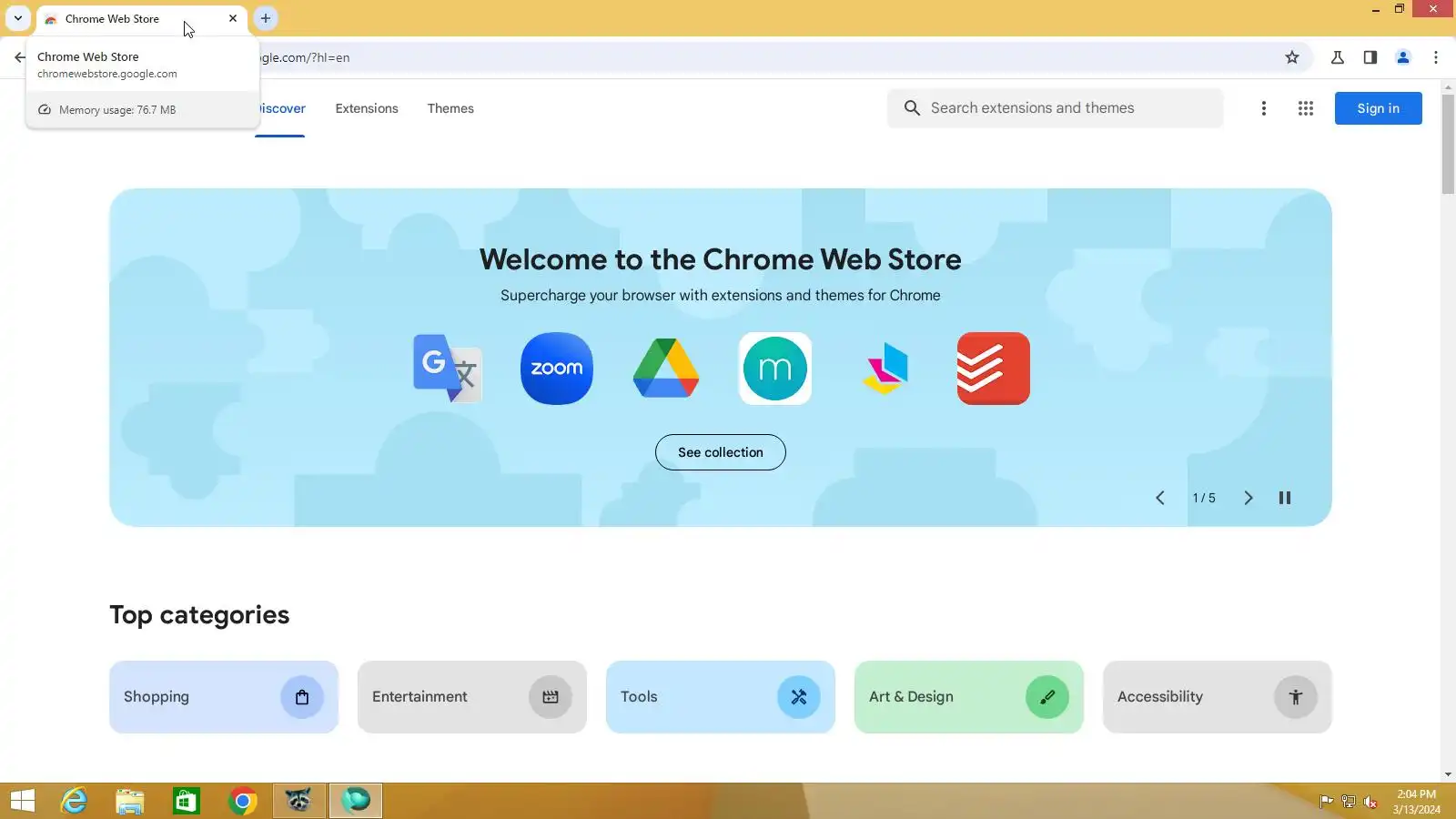
Task: Click the '1 / 5' slide counter text
Action: [1204, 498]
